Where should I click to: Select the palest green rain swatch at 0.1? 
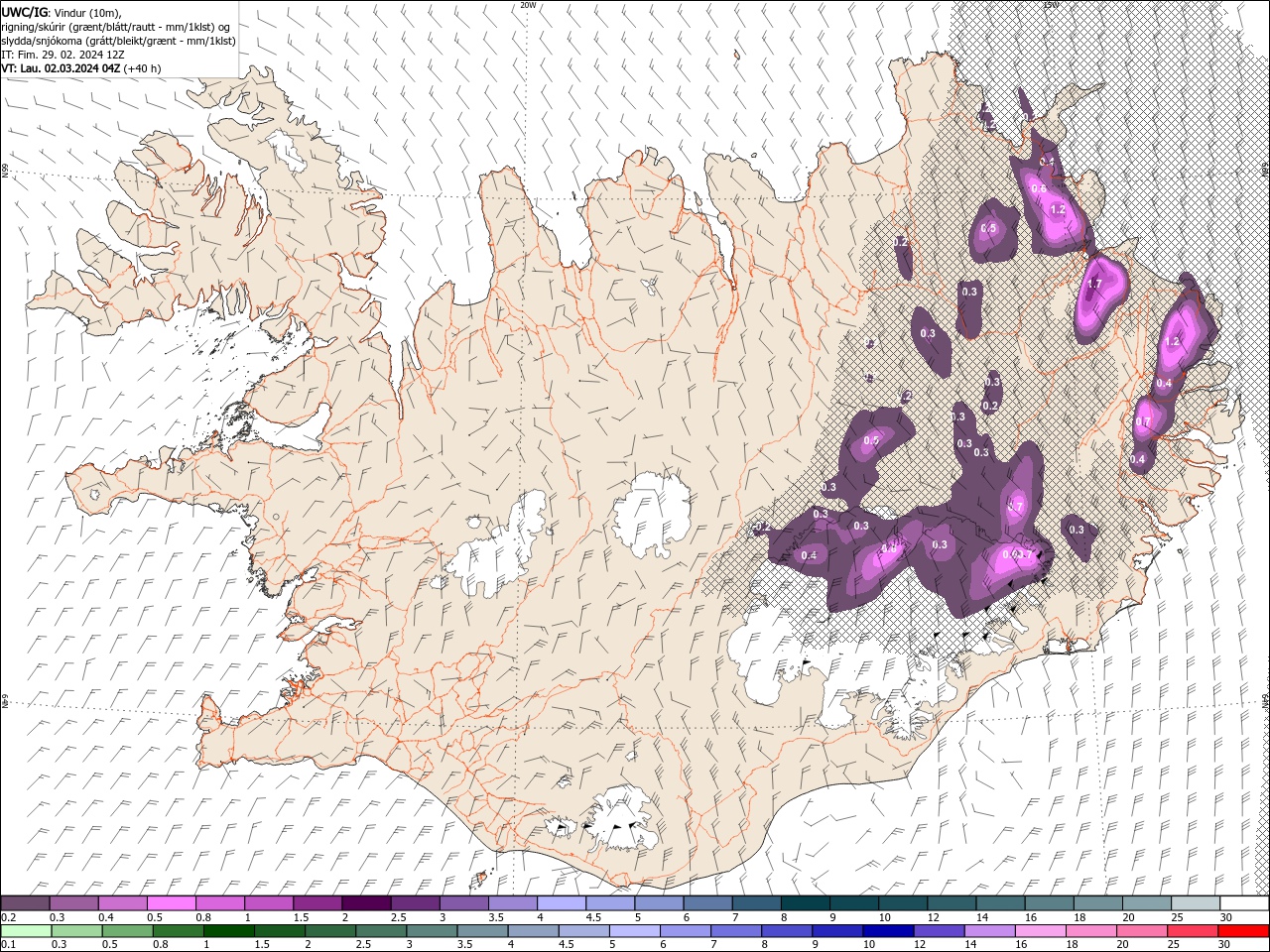[x=26, y=931]
